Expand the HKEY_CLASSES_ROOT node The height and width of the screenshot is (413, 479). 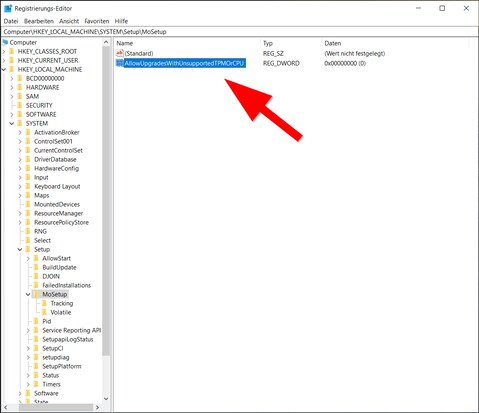point(4,51)
